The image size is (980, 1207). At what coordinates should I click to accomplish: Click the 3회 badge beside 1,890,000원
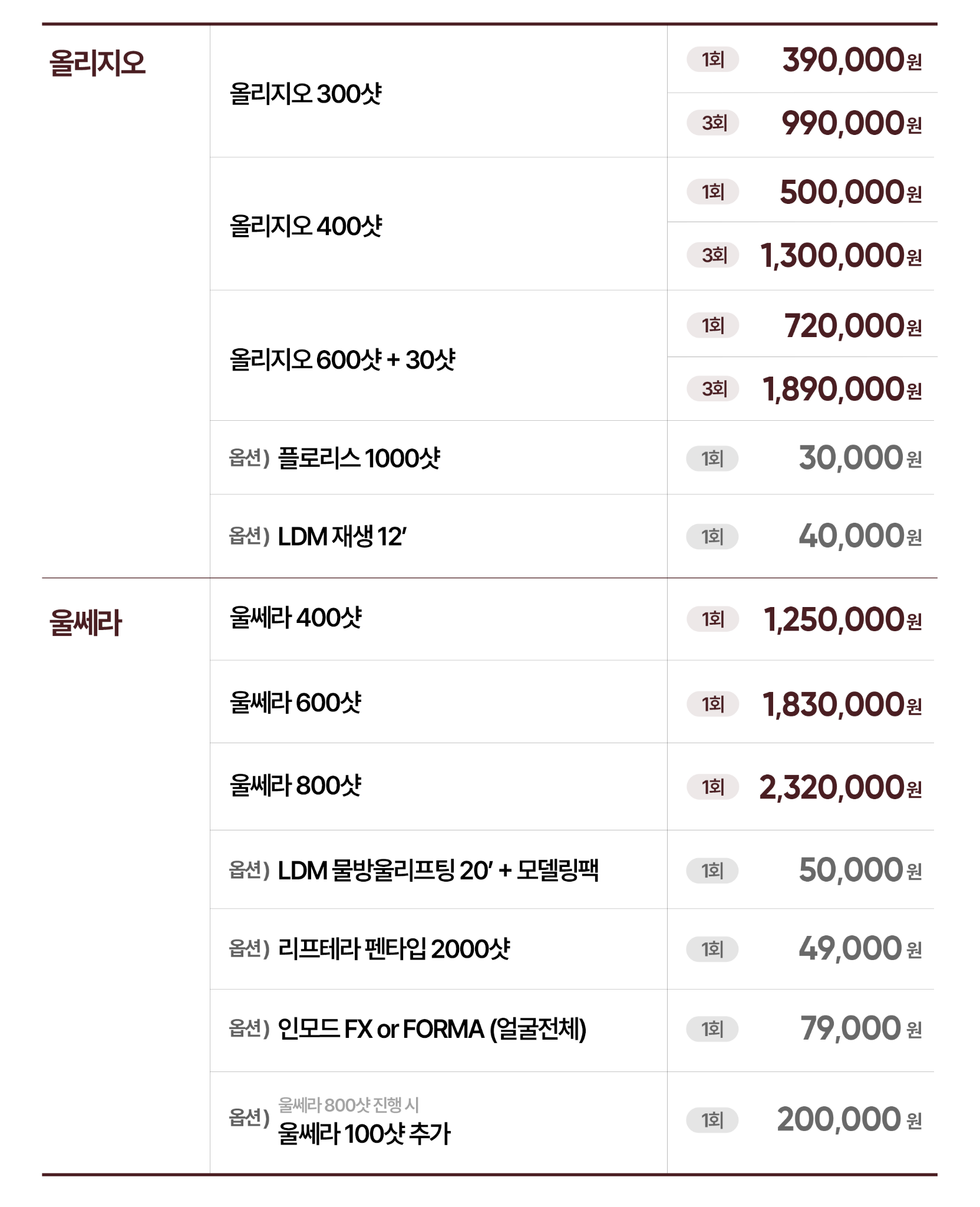point(712,389)
